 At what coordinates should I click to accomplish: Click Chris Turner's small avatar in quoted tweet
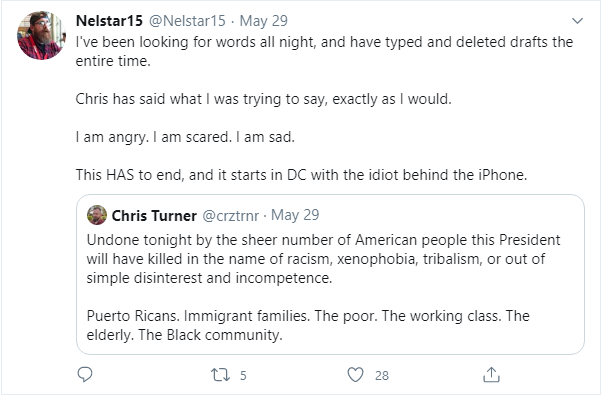click(97, 215)
